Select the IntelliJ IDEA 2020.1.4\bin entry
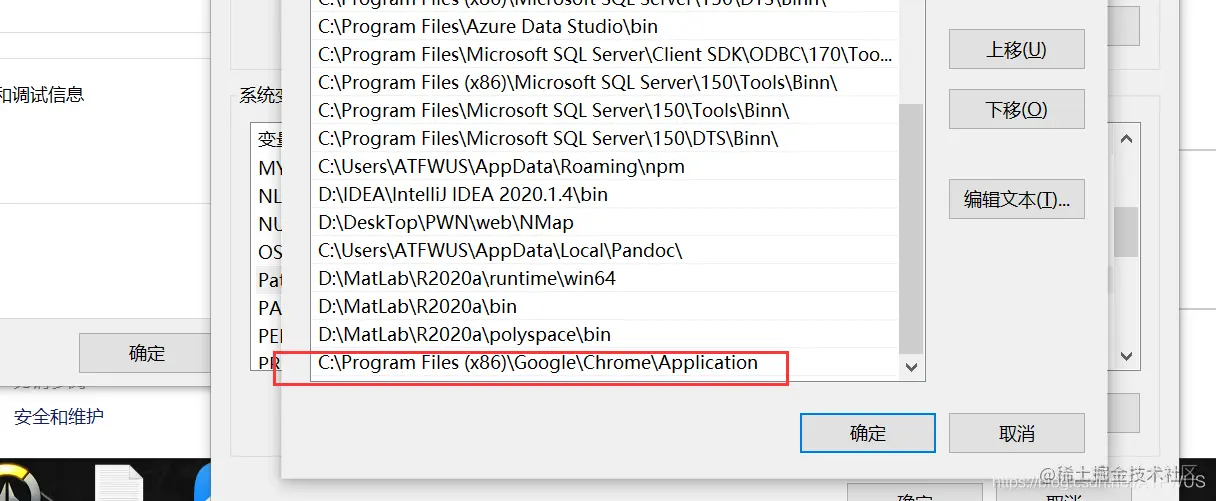This screenshot has height=501, width=1216. (606, 195)
